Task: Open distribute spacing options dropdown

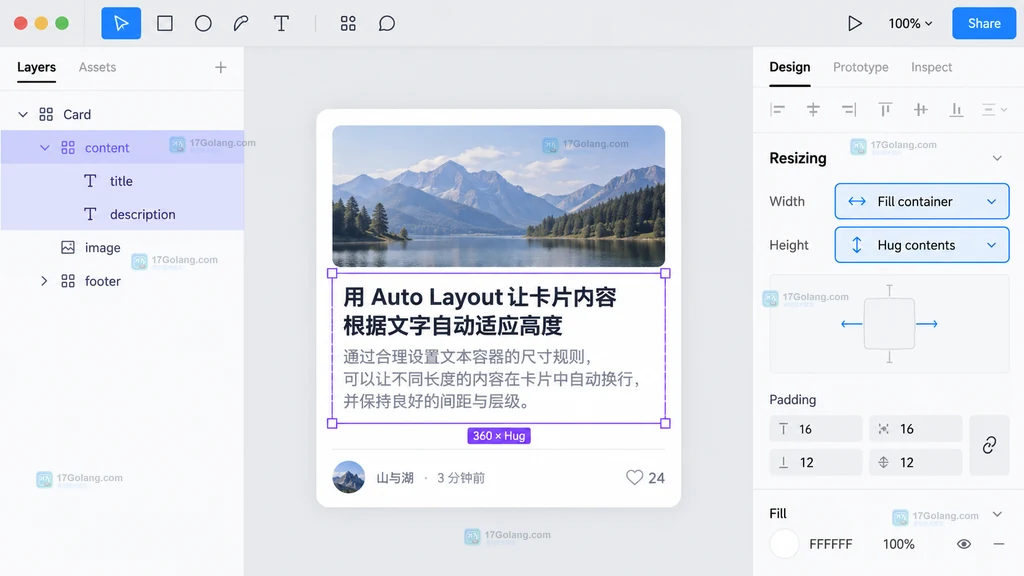Action: [x=995, y=110]
